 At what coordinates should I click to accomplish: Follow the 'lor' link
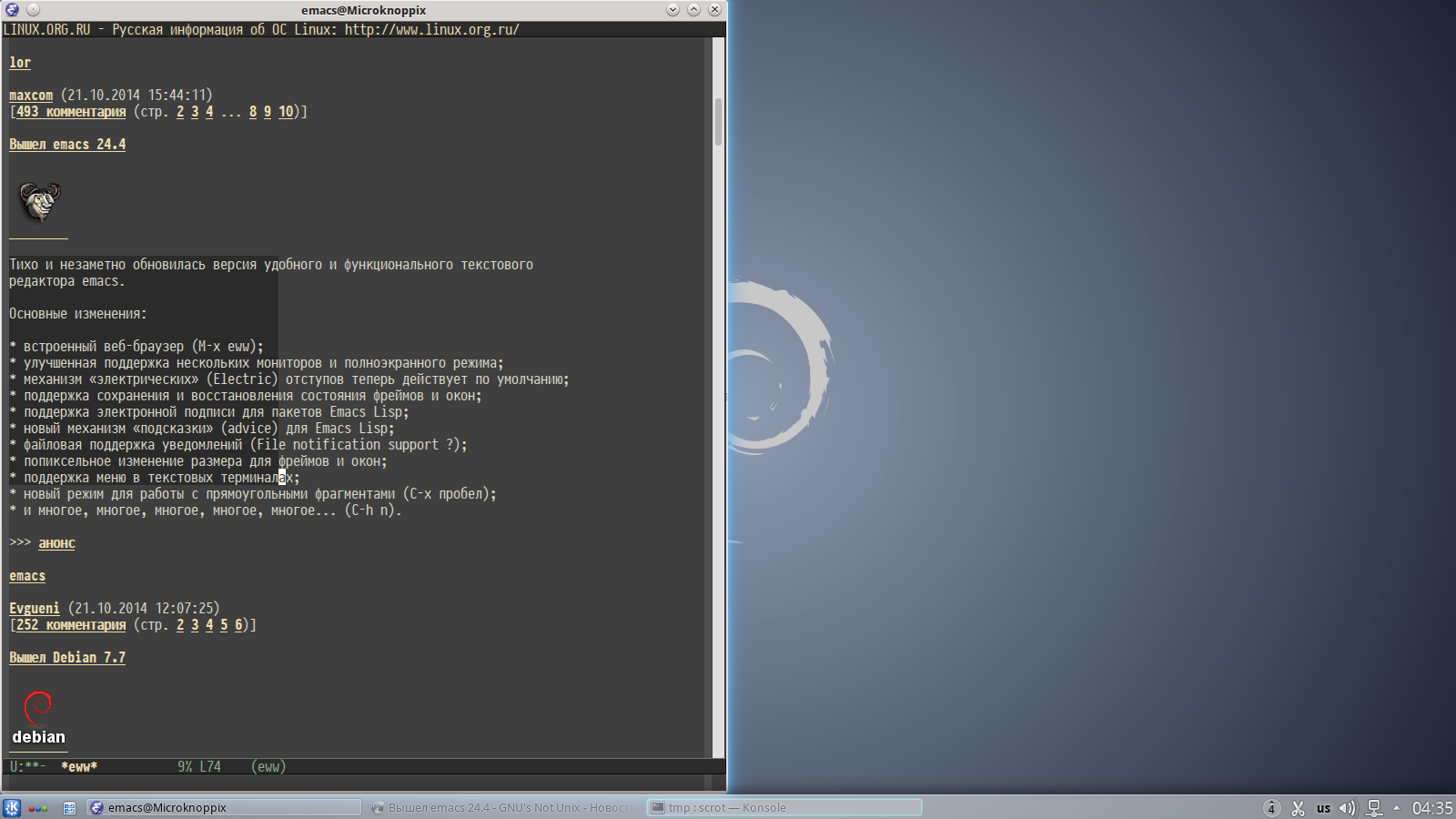(20, 62)
